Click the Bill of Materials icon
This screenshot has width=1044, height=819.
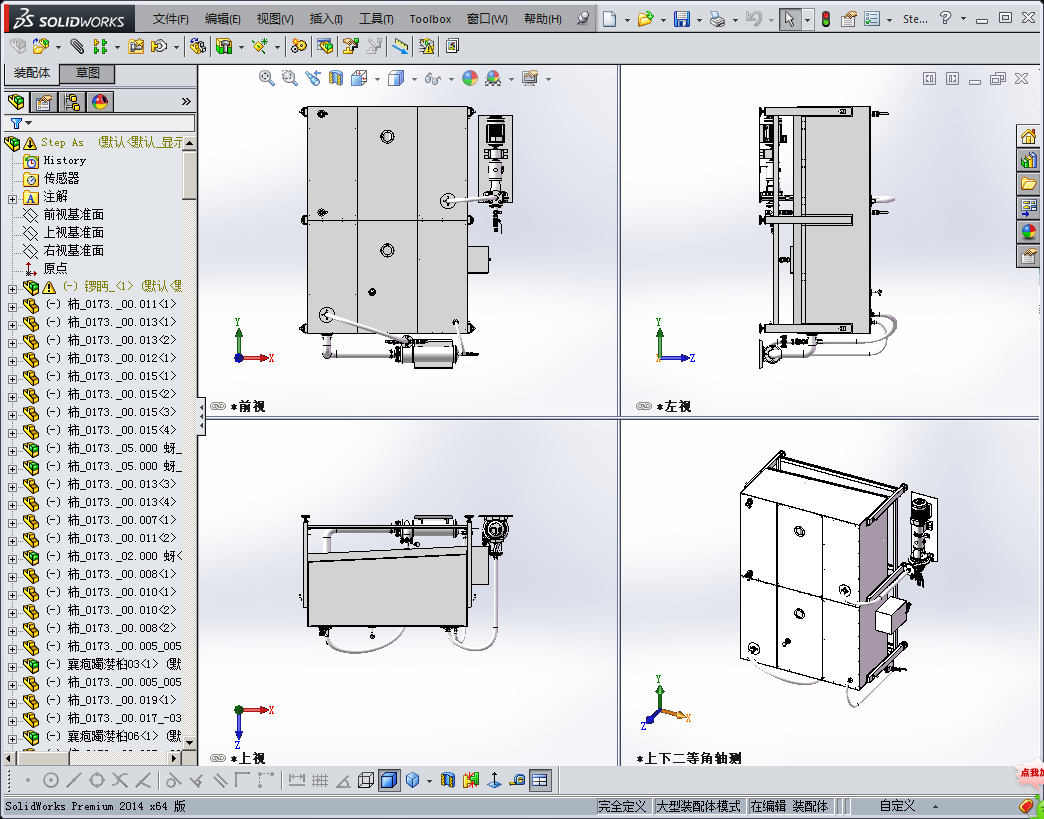[x=325, y=46]
